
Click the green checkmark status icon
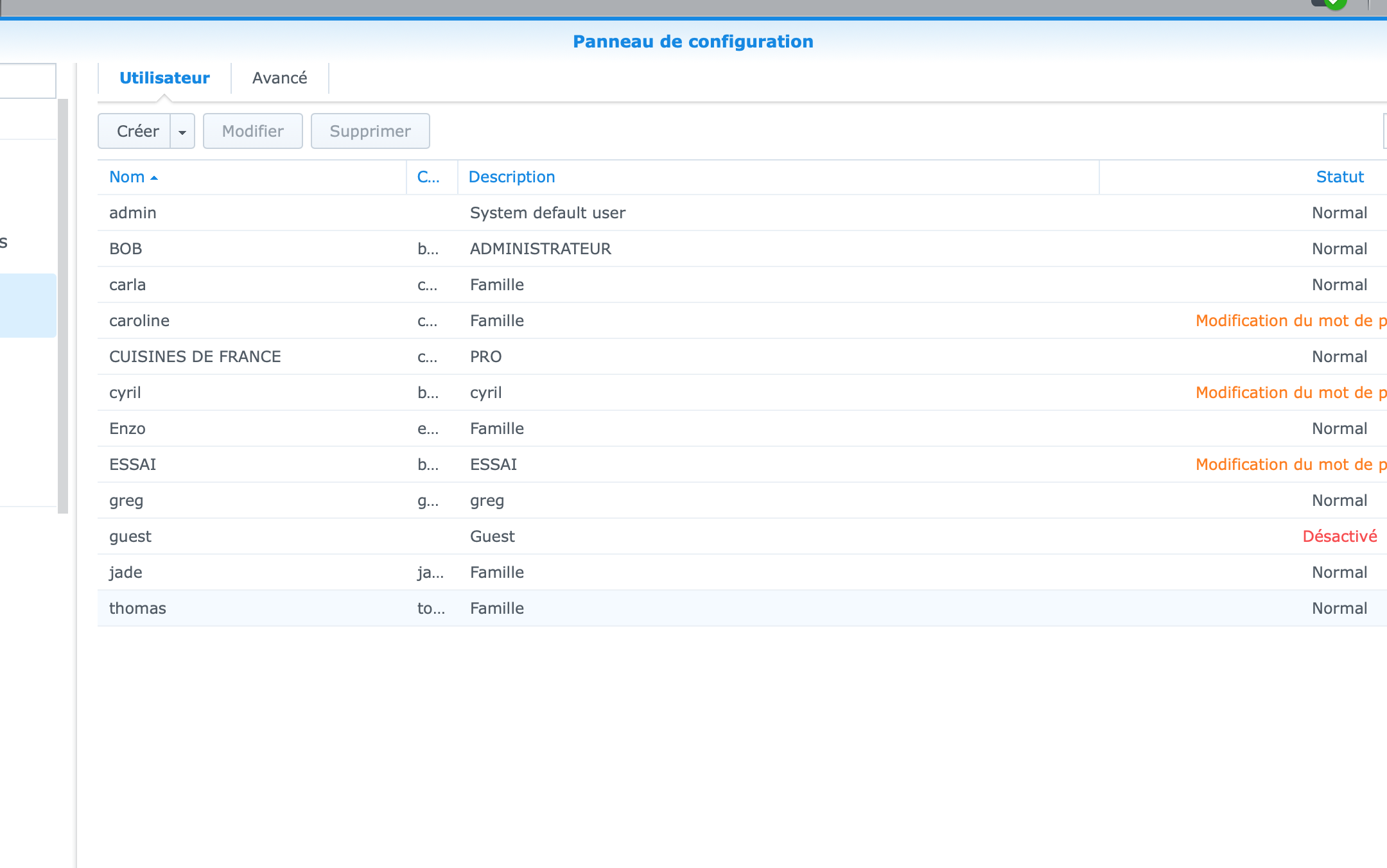click(1336, 4)
